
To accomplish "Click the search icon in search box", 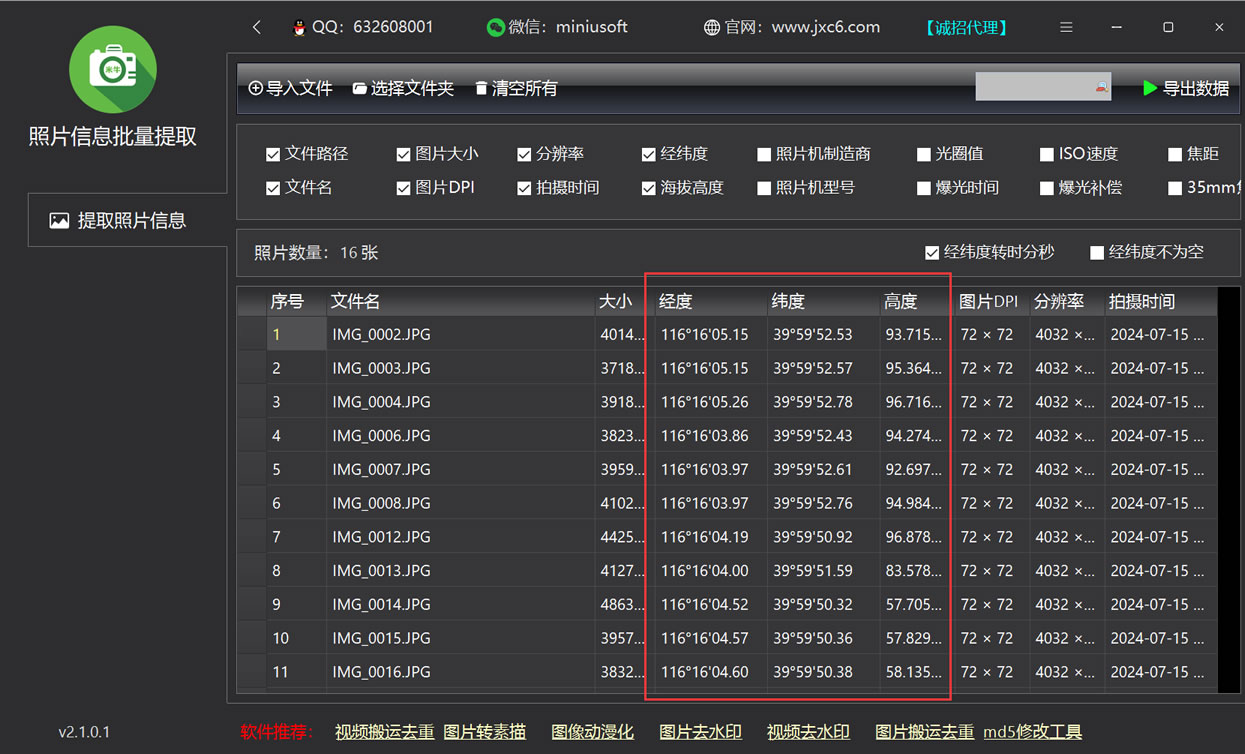I will pos(1101,88).
